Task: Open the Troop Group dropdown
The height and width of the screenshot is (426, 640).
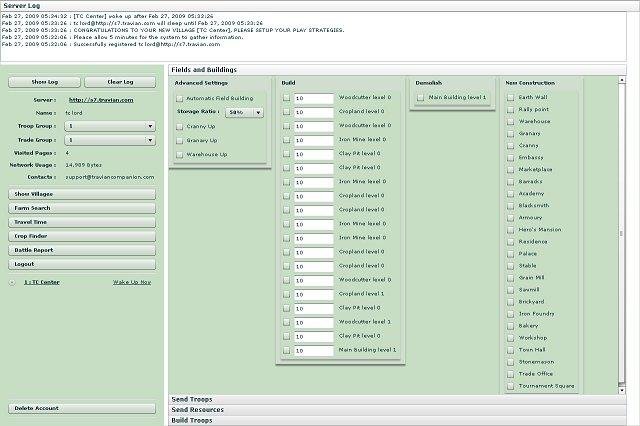Action: (x=110, y=126)
